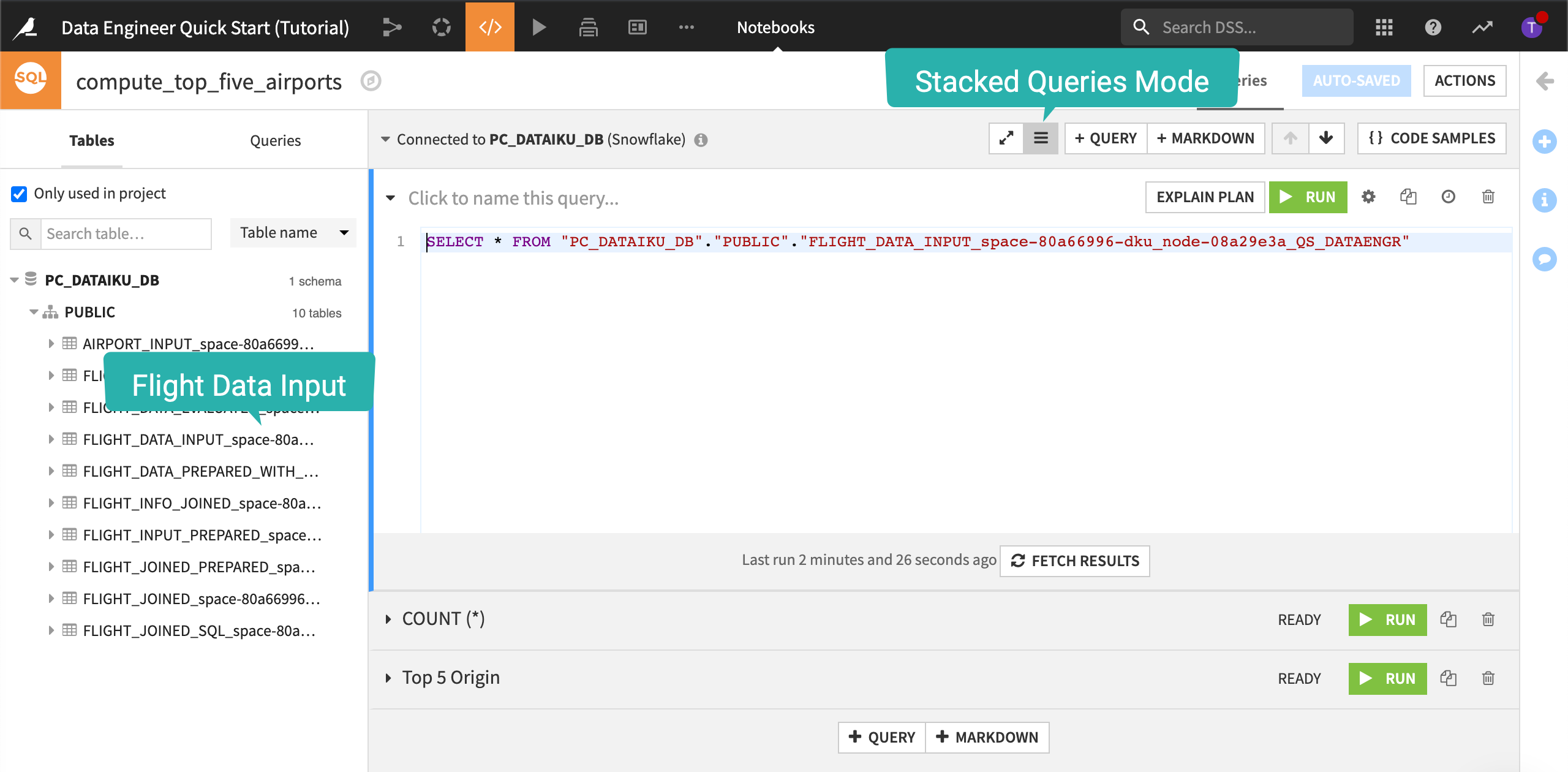Viewport: 1568px width, 772px height.
Task: Show connection info icon
Action: pyautogui.click(x=701, y=140)
